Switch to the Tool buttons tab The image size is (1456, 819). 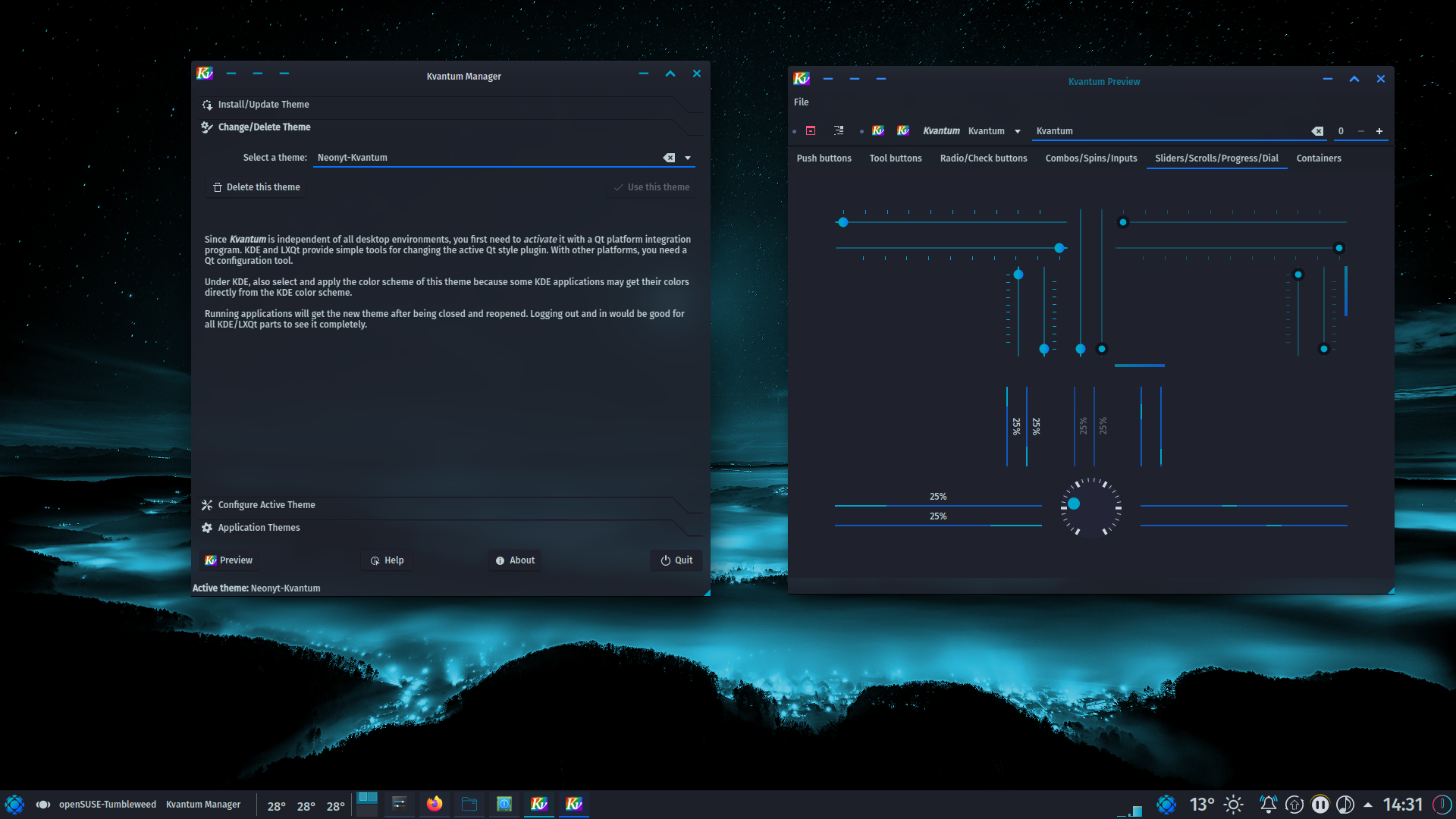pos(896,158)
